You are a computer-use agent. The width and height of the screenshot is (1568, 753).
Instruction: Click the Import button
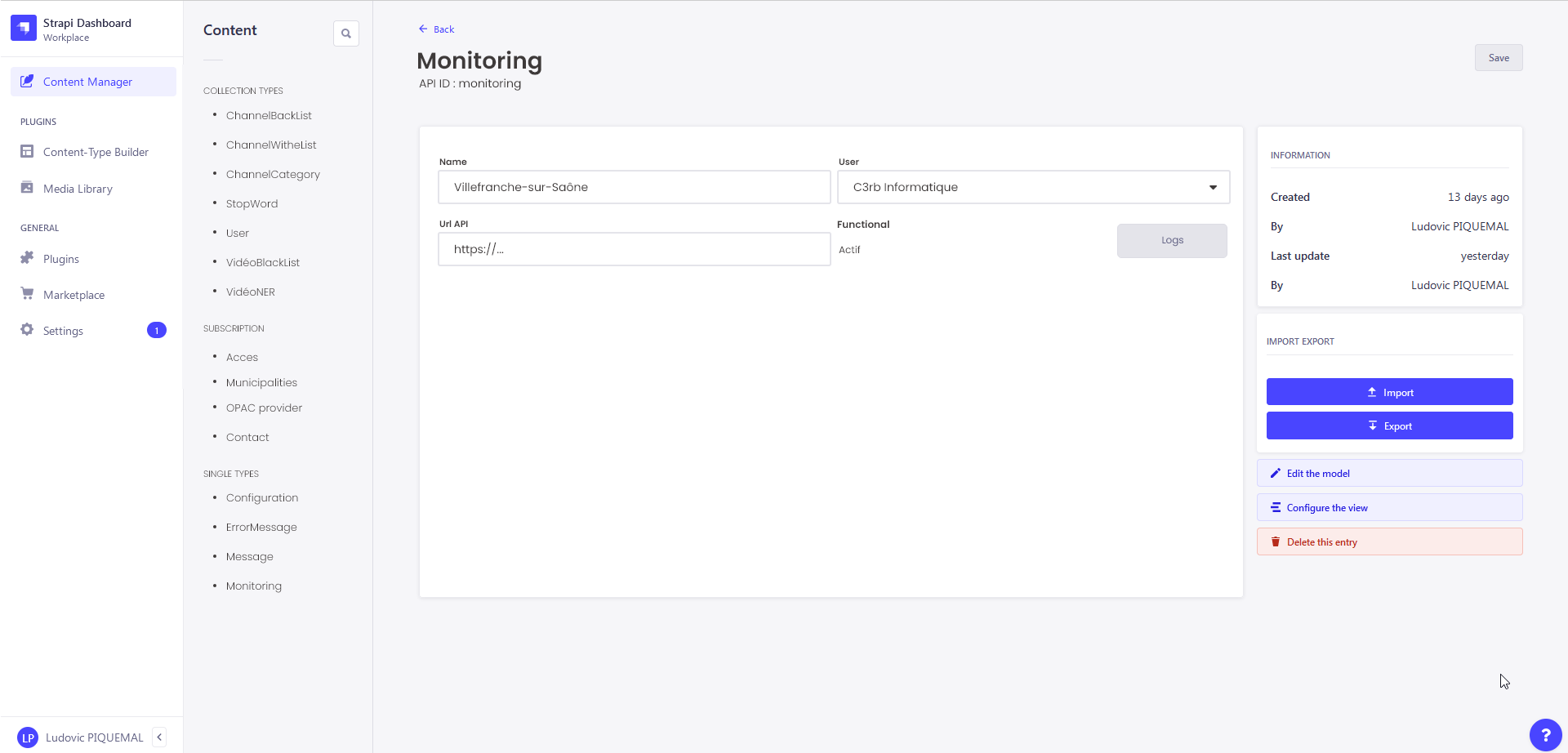click(x=1389, y=392)
